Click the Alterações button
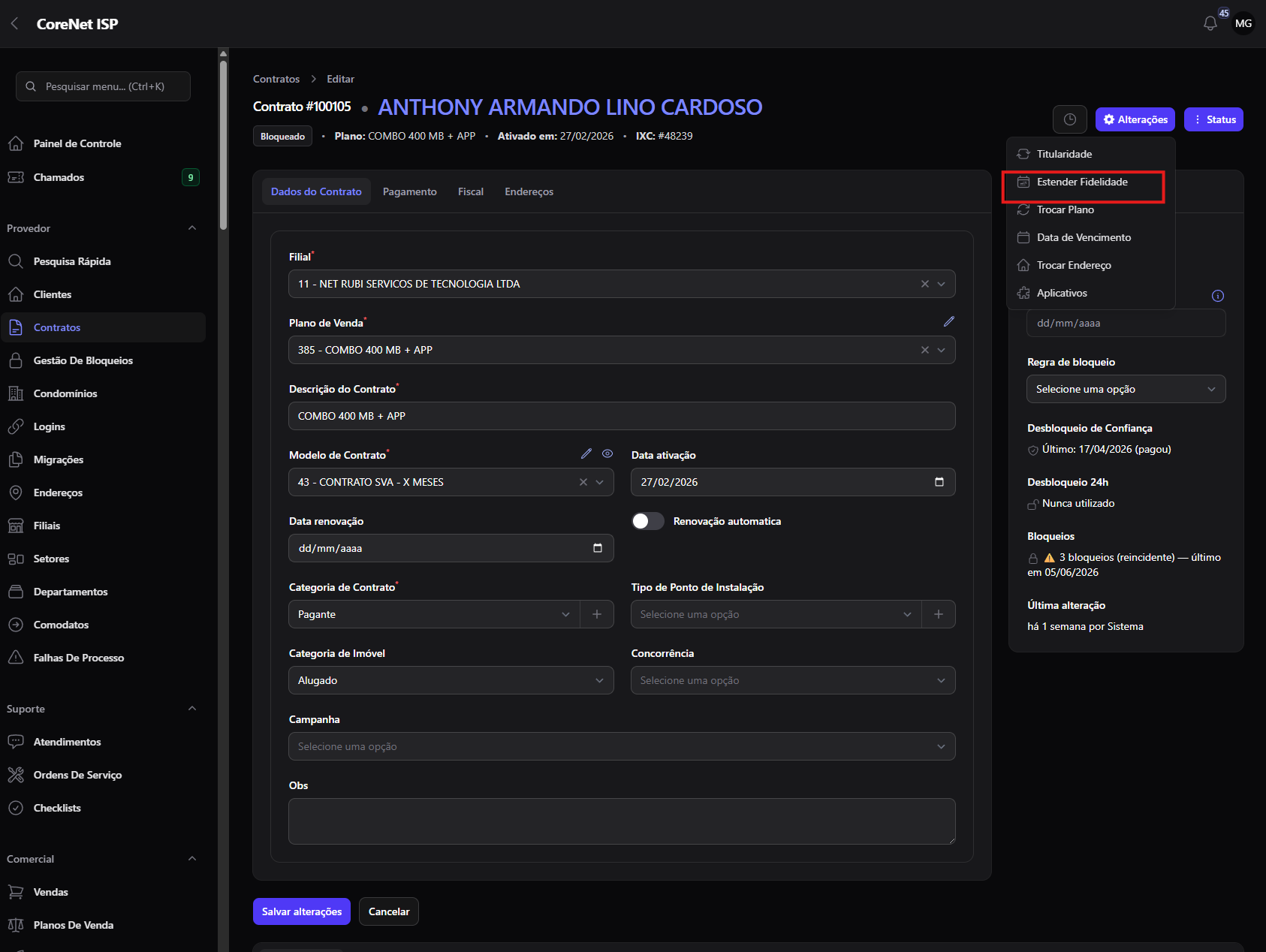The width and height of the screenshot is (1266, 952). click(1135, 119)
